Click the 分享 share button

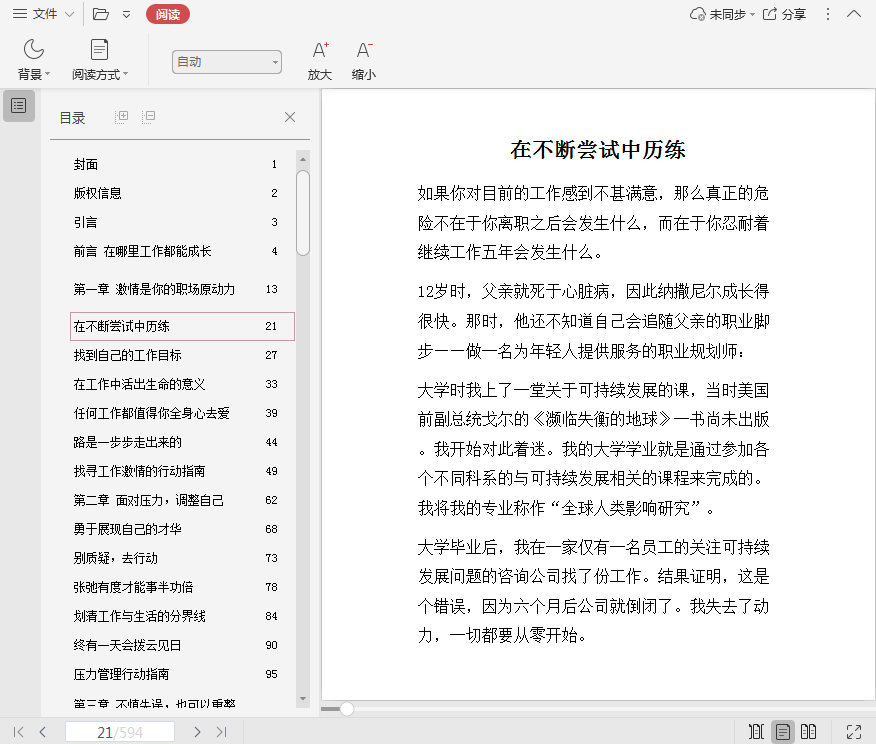[784, 14]
